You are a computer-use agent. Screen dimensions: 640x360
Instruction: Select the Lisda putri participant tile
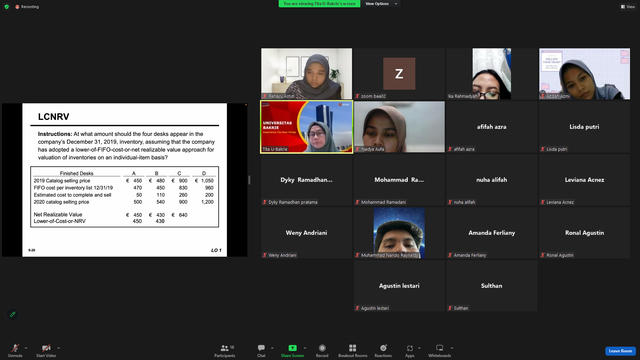584,127
